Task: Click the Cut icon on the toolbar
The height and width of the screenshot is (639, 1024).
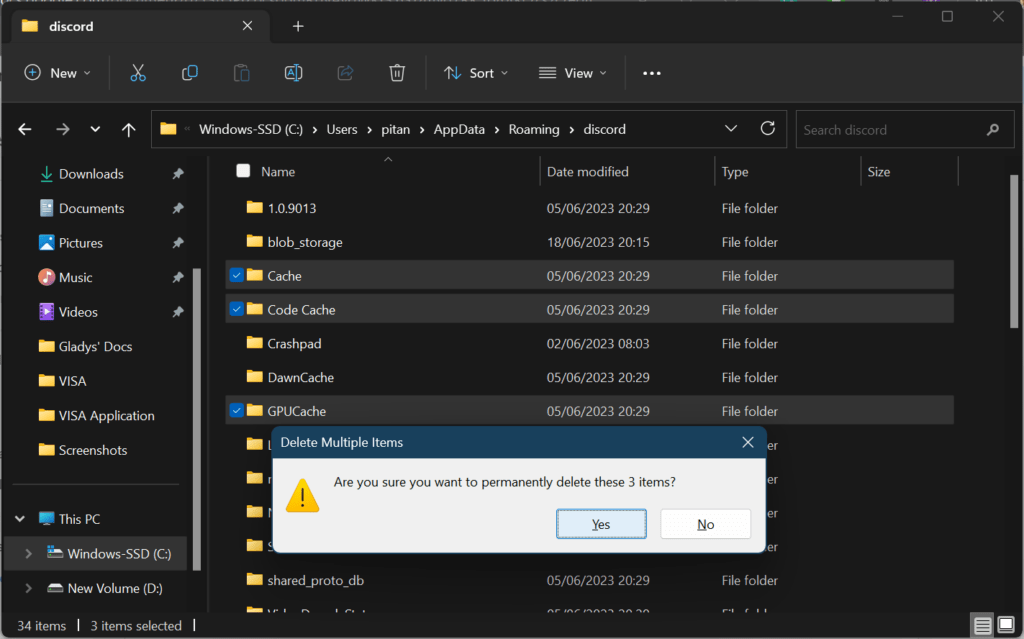Action: 138,72
